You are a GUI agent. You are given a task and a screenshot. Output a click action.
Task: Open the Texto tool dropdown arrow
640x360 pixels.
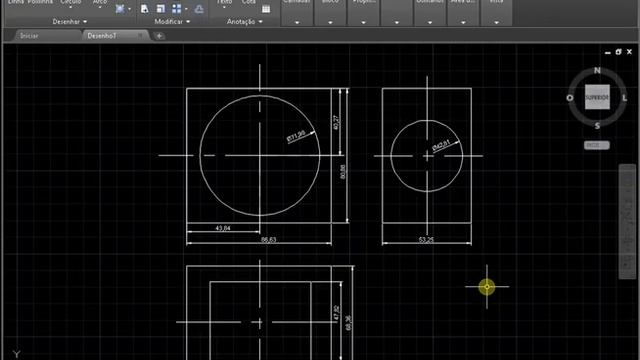click(x=224, y=7)
